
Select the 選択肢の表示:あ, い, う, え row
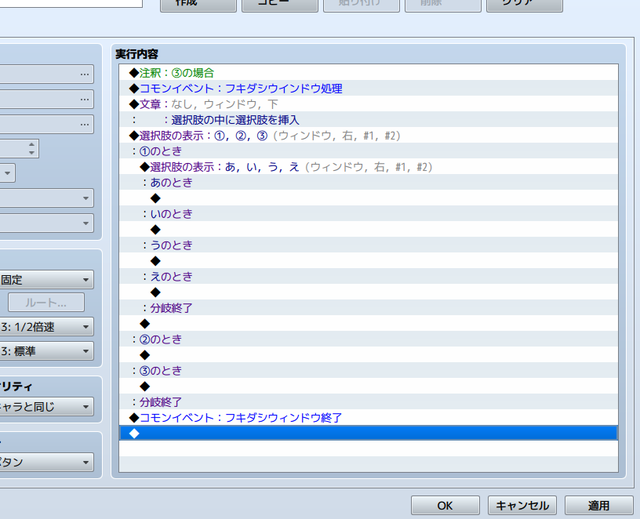tap(369, 167)
